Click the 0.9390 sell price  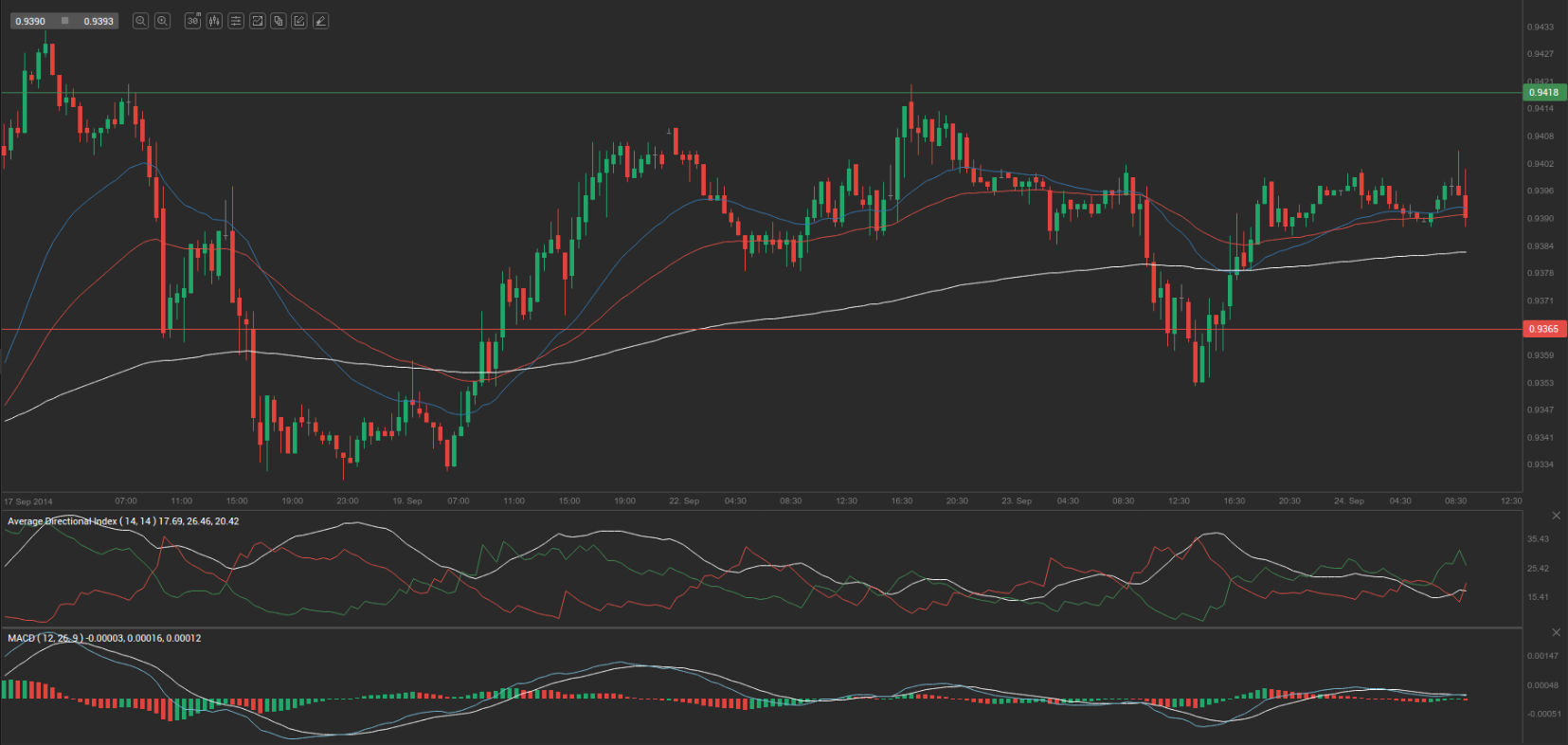point(30,21)
